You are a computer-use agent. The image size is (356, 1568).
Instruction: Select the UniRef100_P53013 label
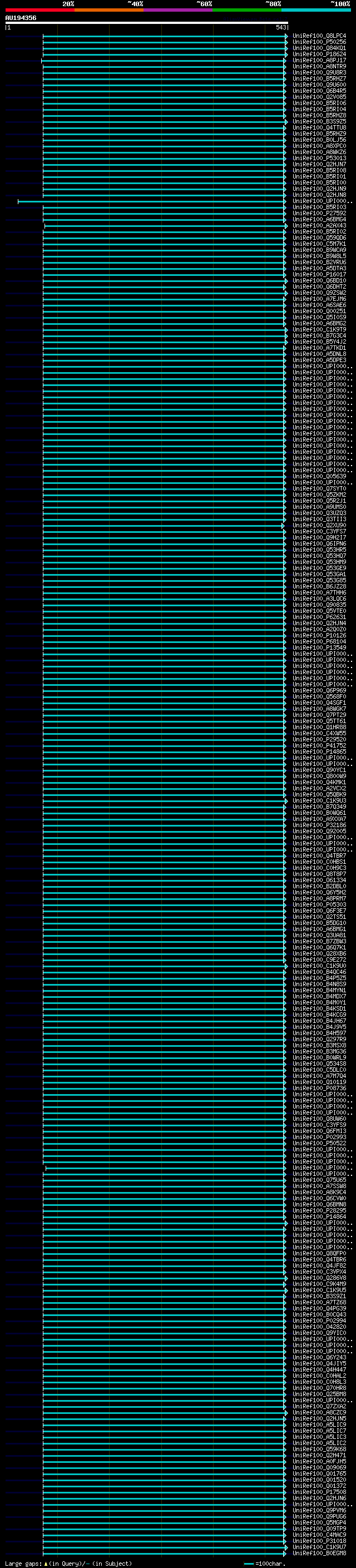pyautogui.click(x=319, y=159)
